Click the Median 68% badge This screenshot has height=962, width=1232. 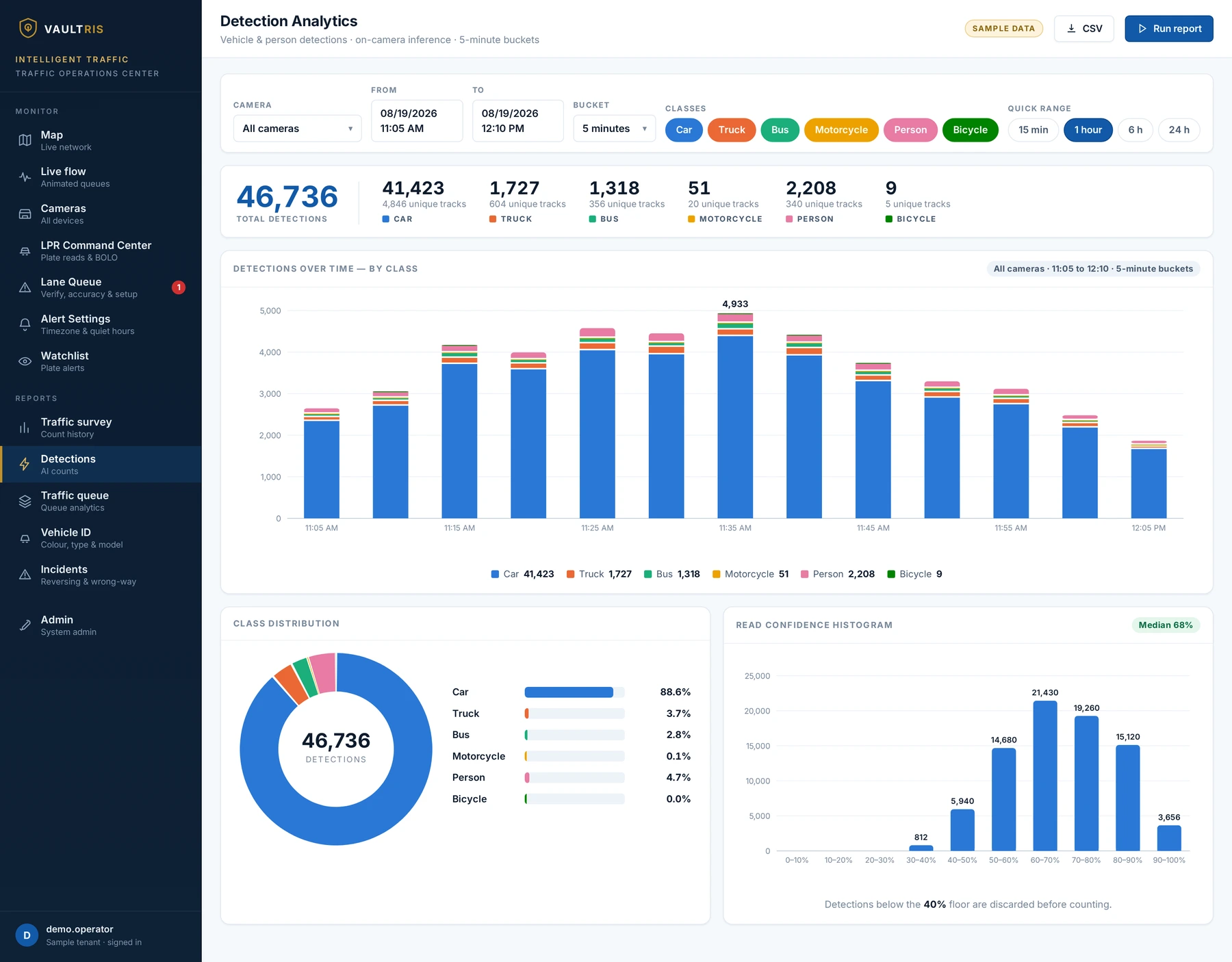click(x=1166, y=625)
